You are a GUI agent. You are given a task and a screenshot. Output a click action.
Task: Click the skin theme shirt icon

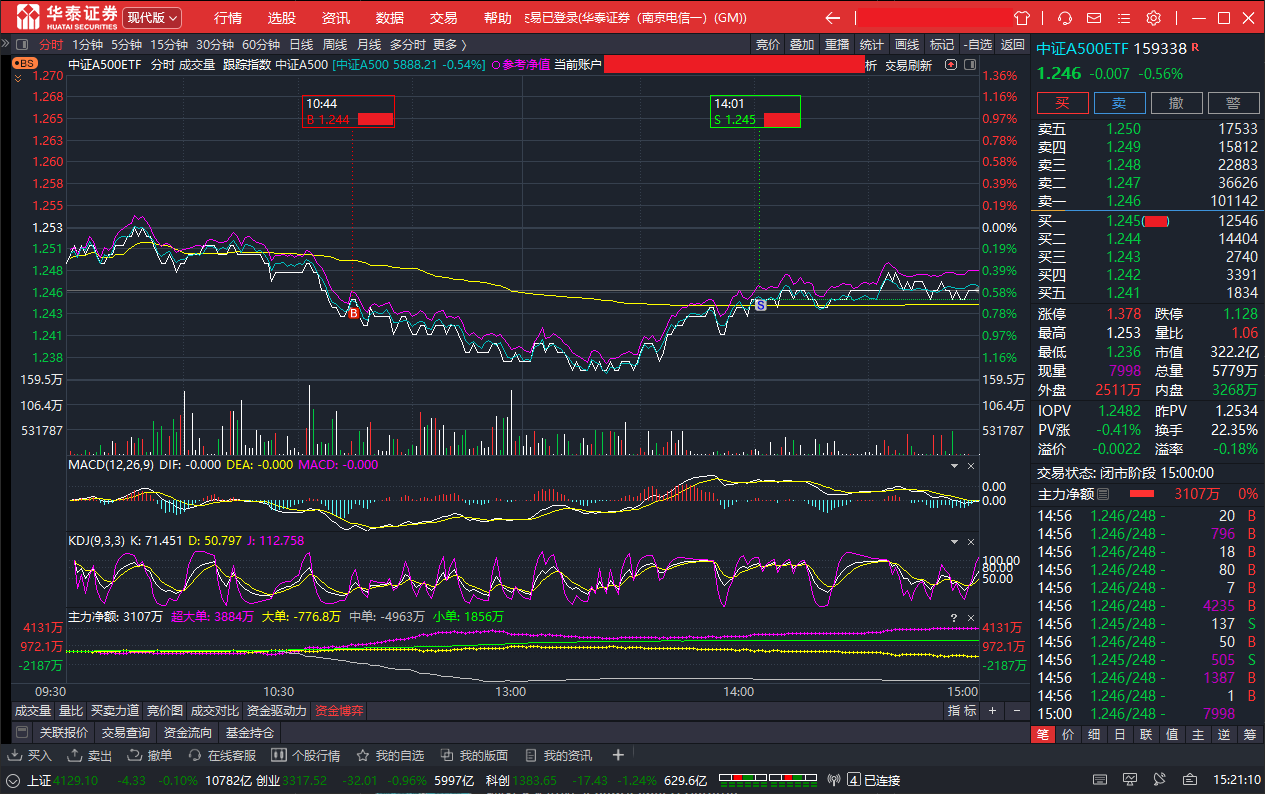(1021, 18)
